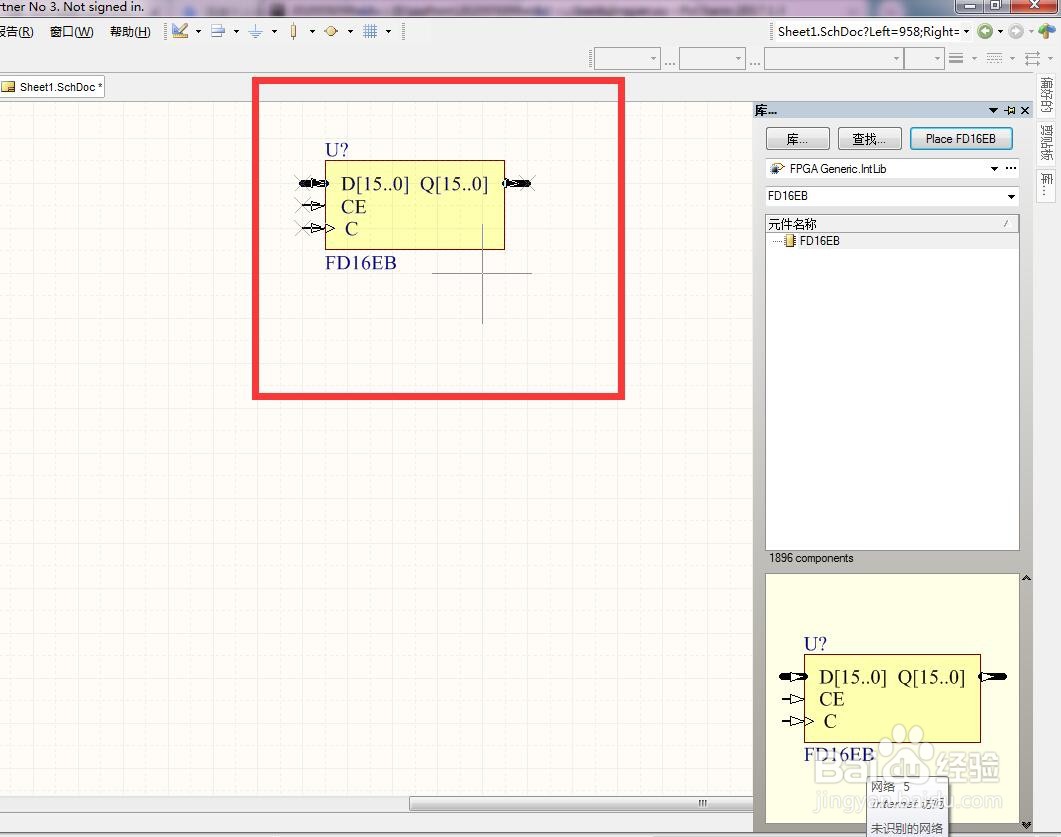
Task: Click the 库... button in libraries panel
Action: click(x=797, y=139)
